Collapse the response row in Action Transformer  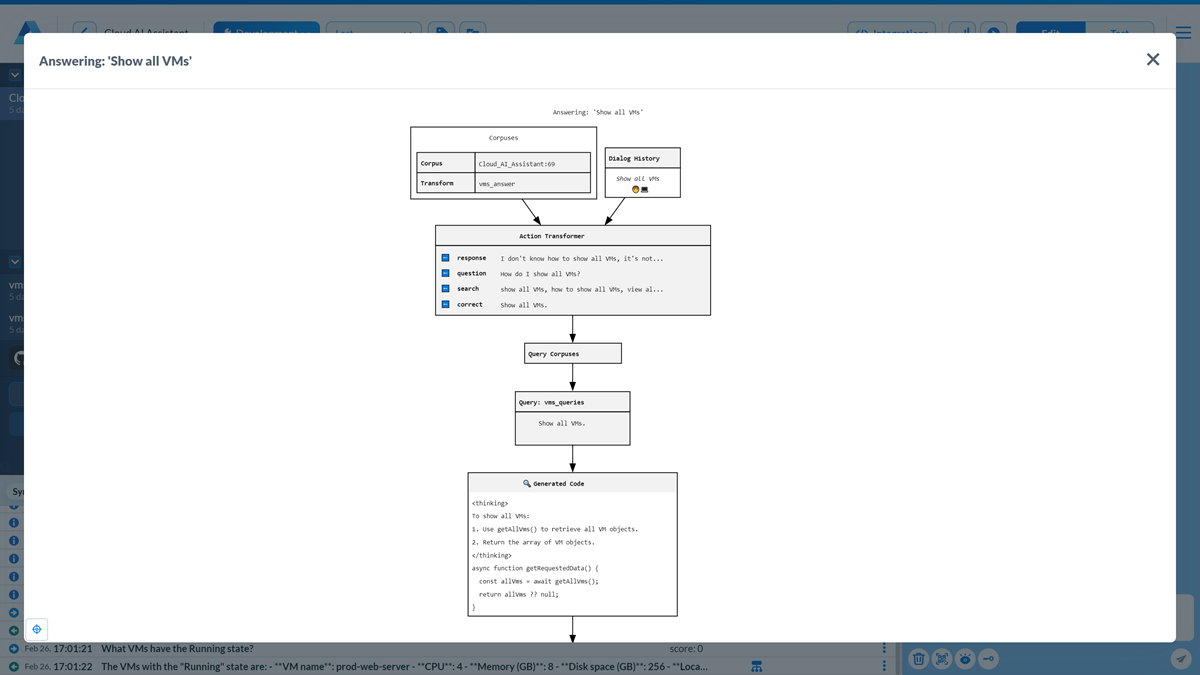point(445,258)
